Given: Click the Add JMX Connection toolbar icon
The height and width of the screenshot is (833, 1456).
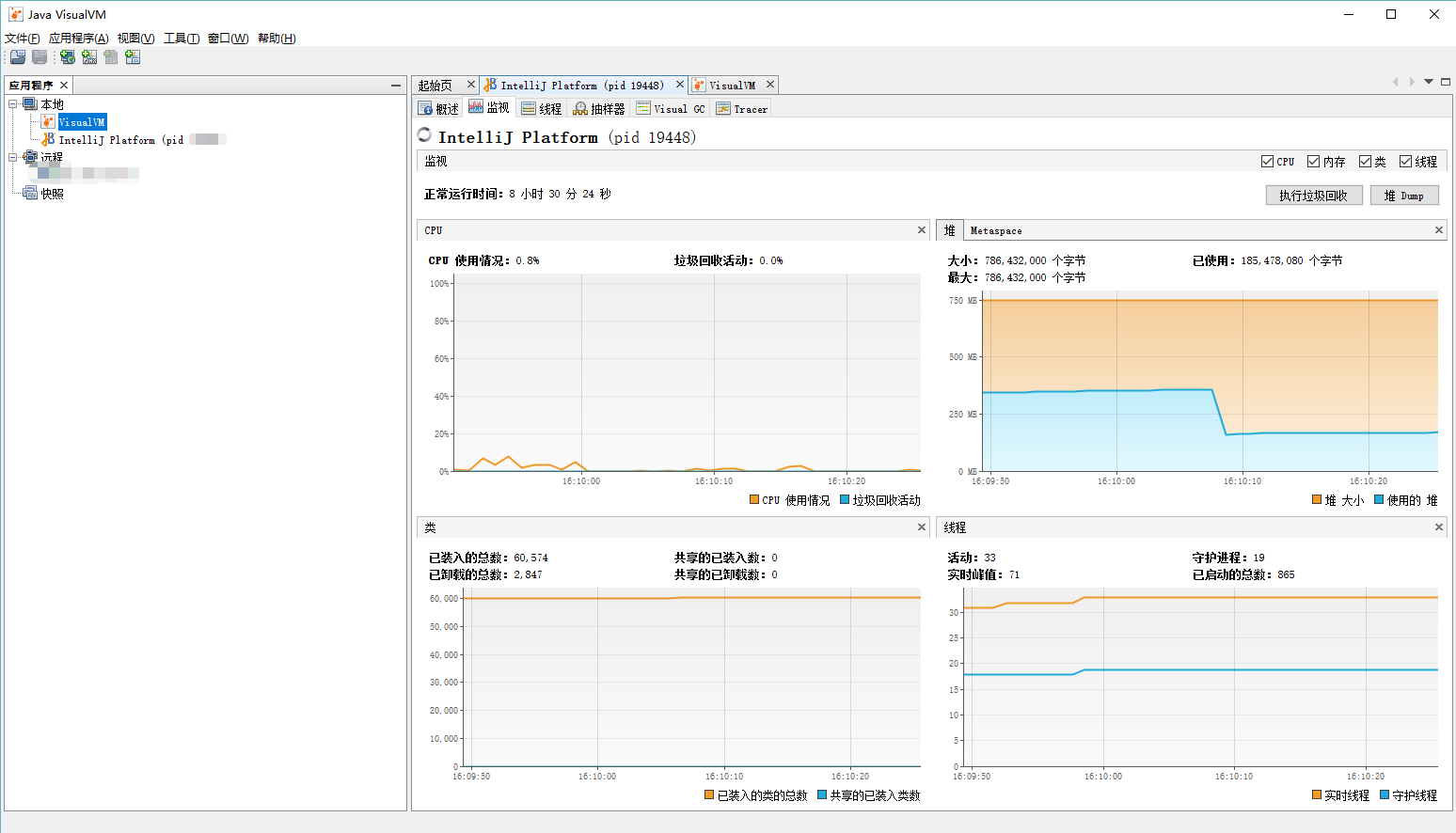Looking at the screenshot, I should coord(89,57).
